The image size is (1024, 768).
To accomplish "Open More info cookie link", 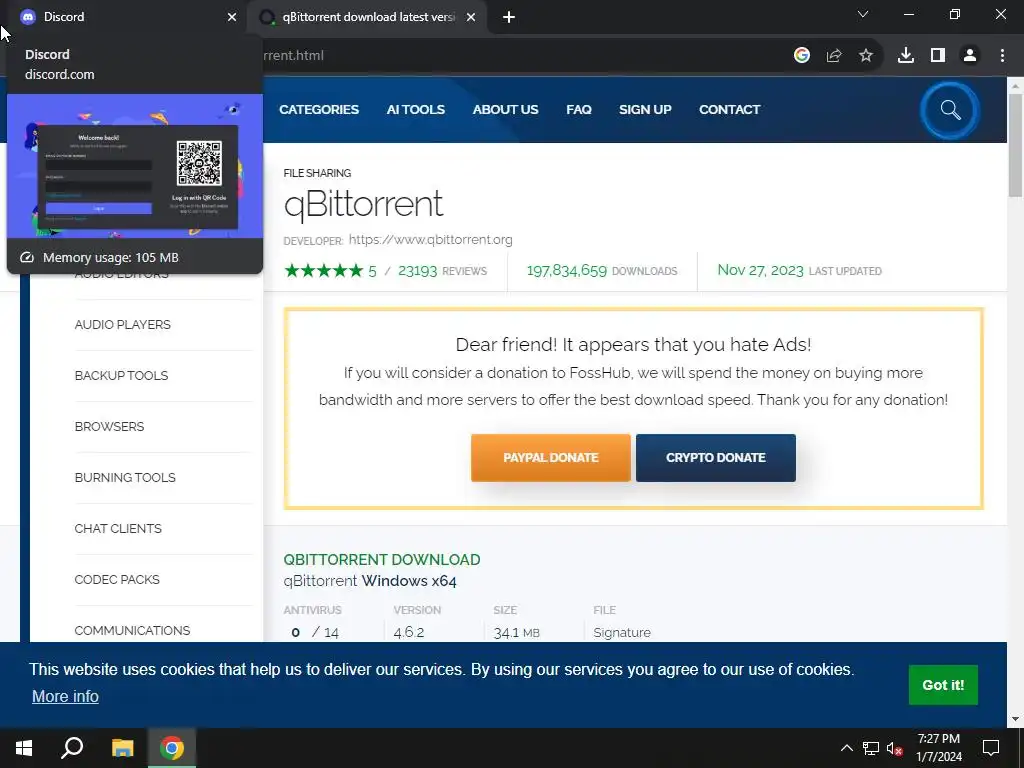I will [x=65, y=697].
